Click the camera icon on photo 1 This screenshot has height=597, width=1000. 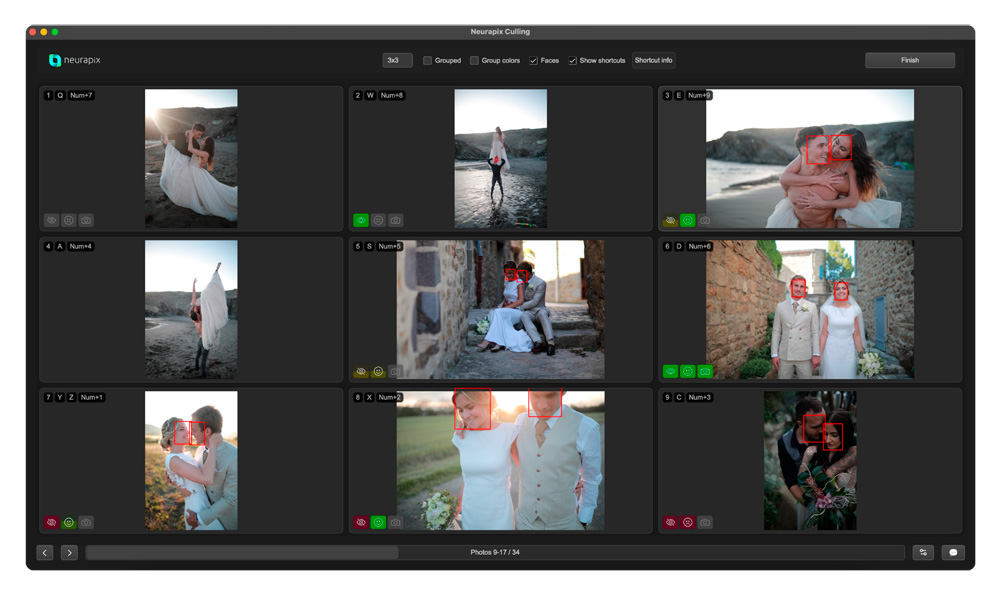click(x=86, y=220)
